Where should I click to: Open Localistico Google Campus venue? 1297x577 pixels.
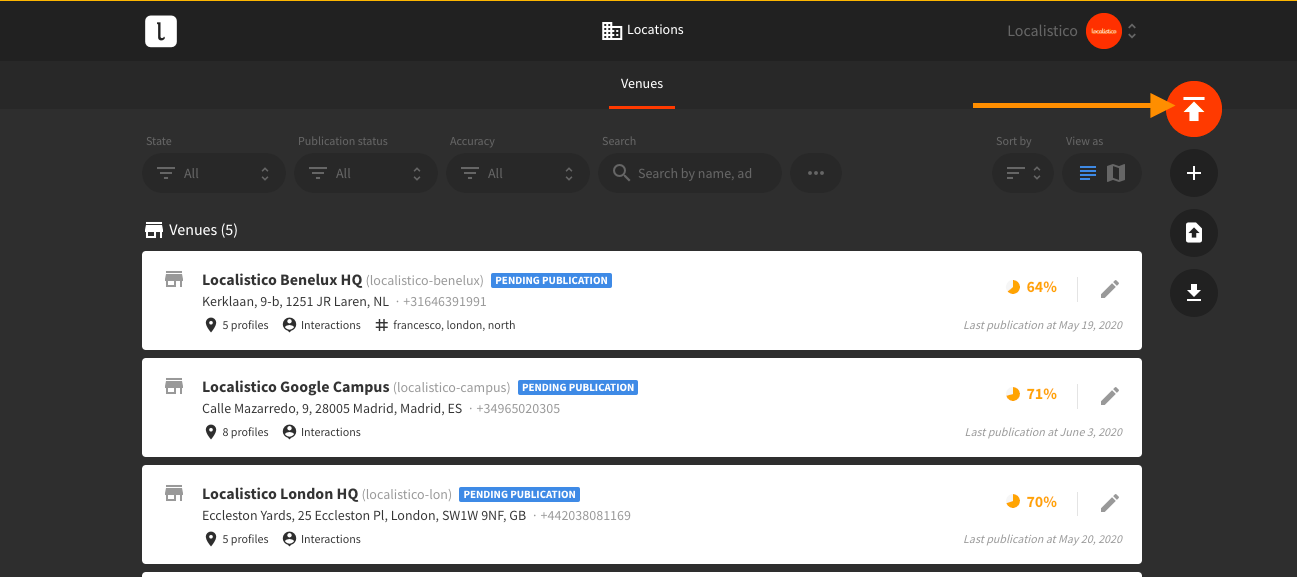click(296, 387)
